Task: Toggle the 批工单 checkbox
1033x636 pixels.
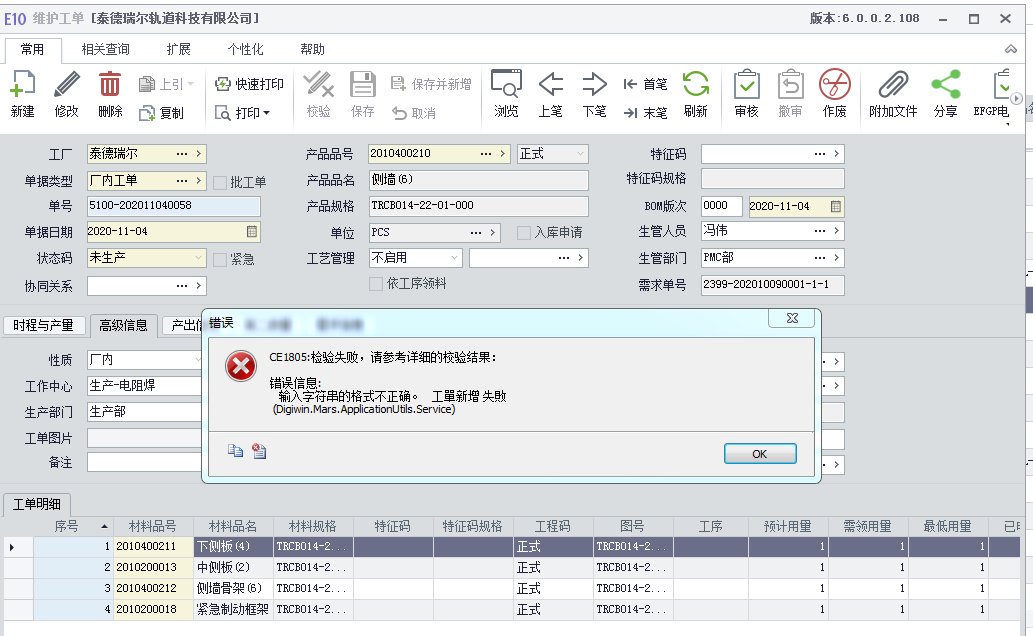Action: [220, 183]
